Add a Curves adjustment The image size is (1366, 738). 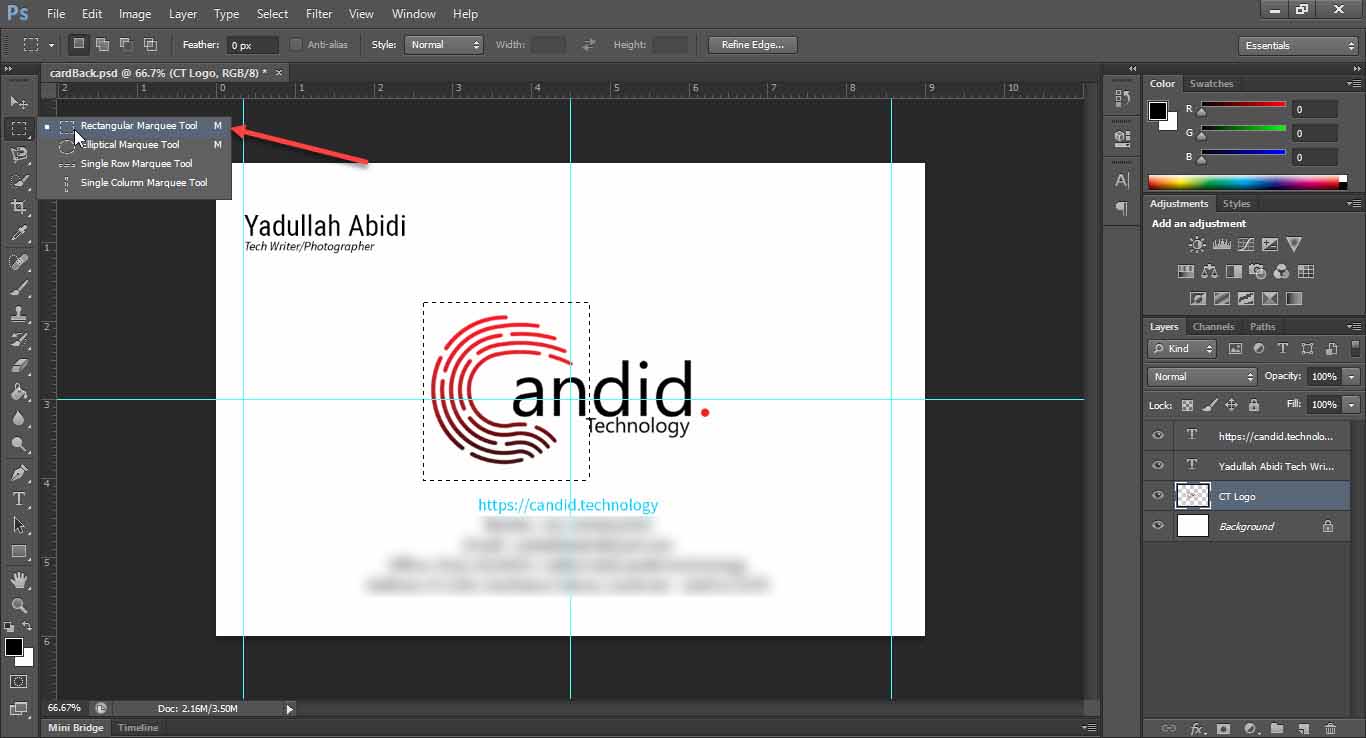coord(1245,244)
